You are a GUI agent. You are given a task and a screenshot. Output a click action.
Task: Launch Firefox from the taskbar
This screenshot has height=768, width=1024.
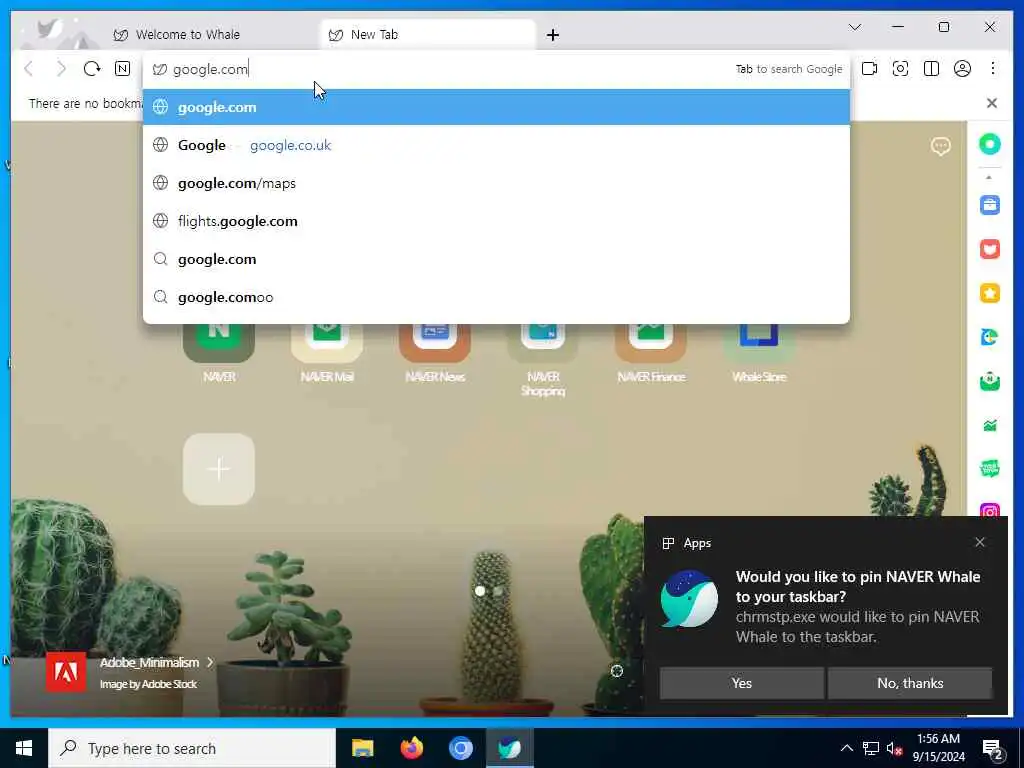(x=411, y=748)
